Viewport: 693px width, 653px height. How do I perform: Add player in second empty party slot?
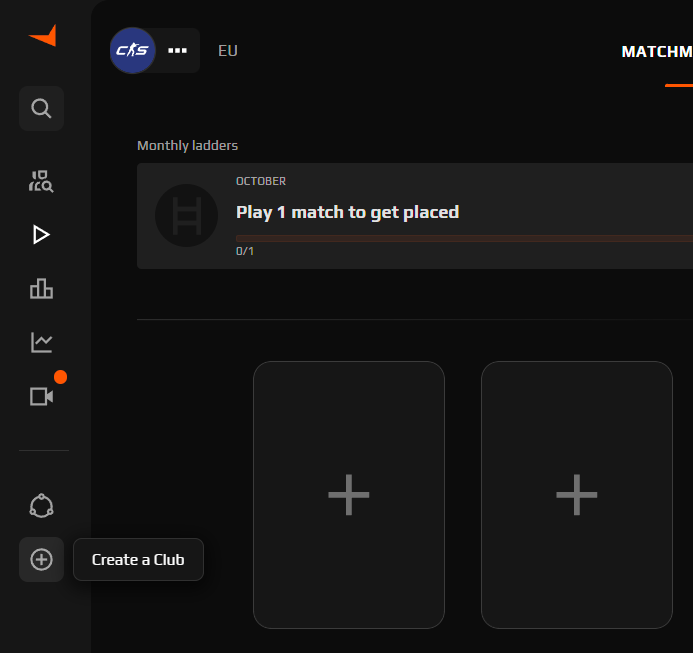[x=577, y=495]
